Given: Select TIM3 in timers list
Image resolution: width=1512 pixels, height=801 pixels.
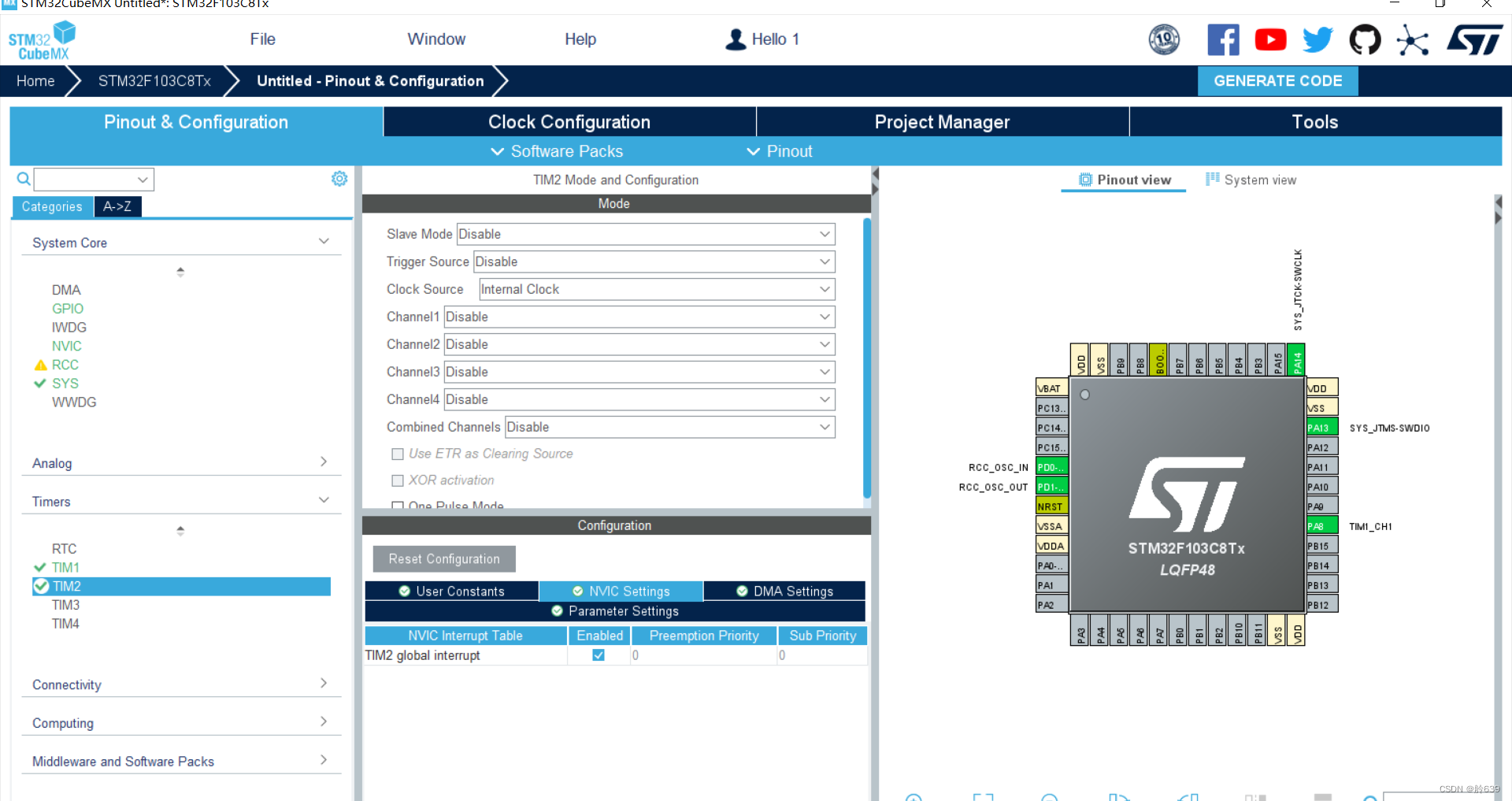Looking at the screenshot, I should pyautogui.click(x=65, y=605).
